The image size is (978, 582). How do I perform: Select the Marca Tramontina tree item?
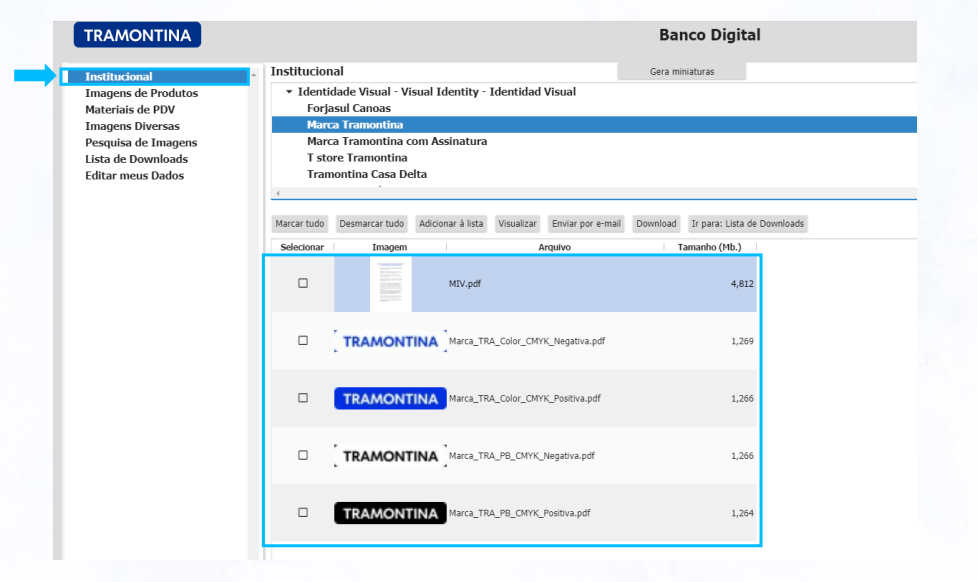click(x=594, y=125)
